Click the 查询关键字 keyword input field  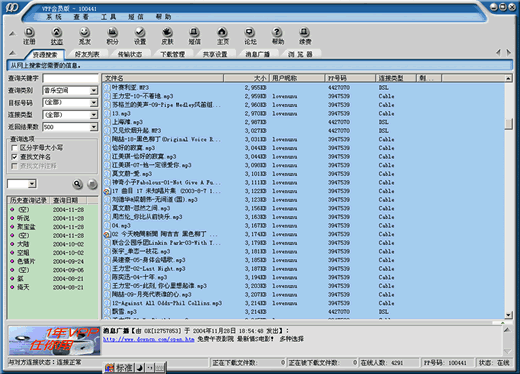(x=70, y=78)
